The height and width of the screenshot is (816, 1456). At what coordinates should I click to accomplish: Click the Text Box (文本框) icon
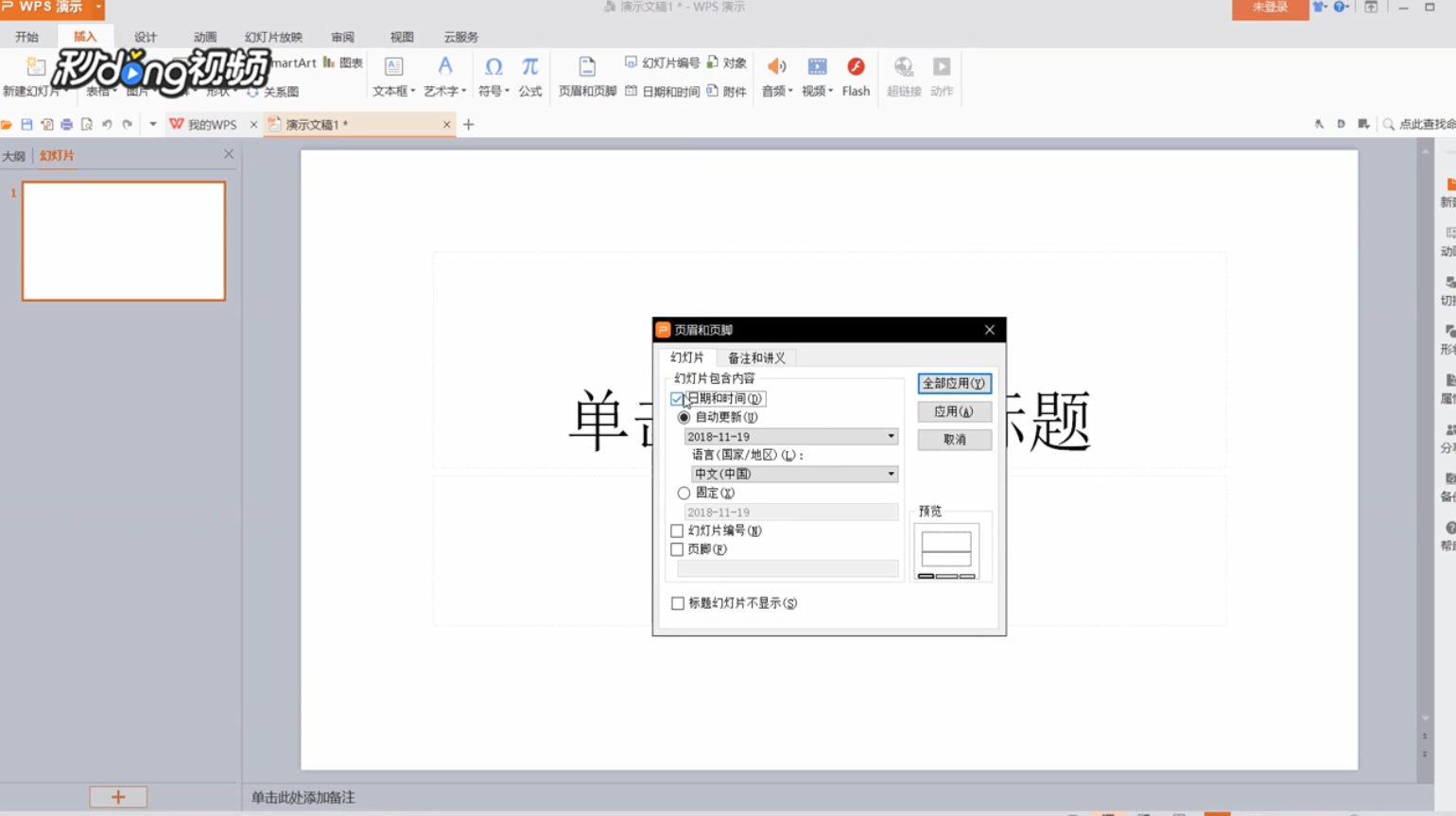click(x=393, y=67)
